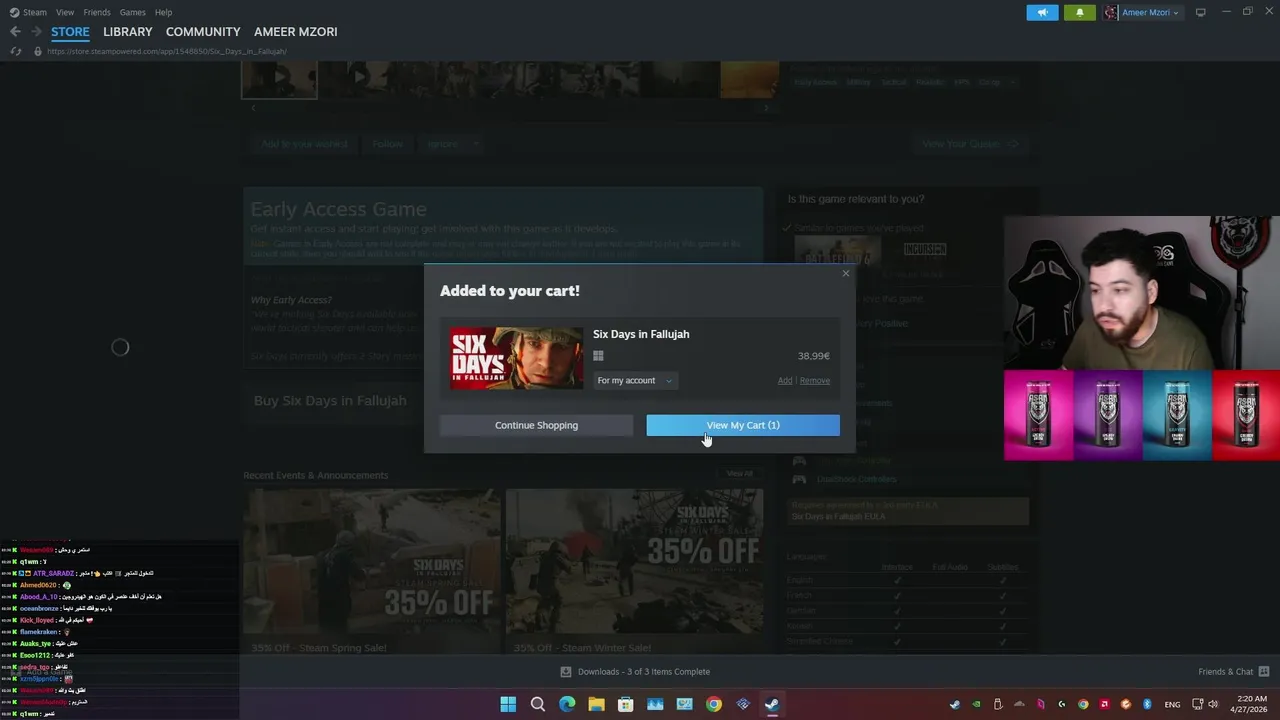Open the Photos app on the taskbar
The height and width of the screenshot is (720, 1280).
click(655, 704)
